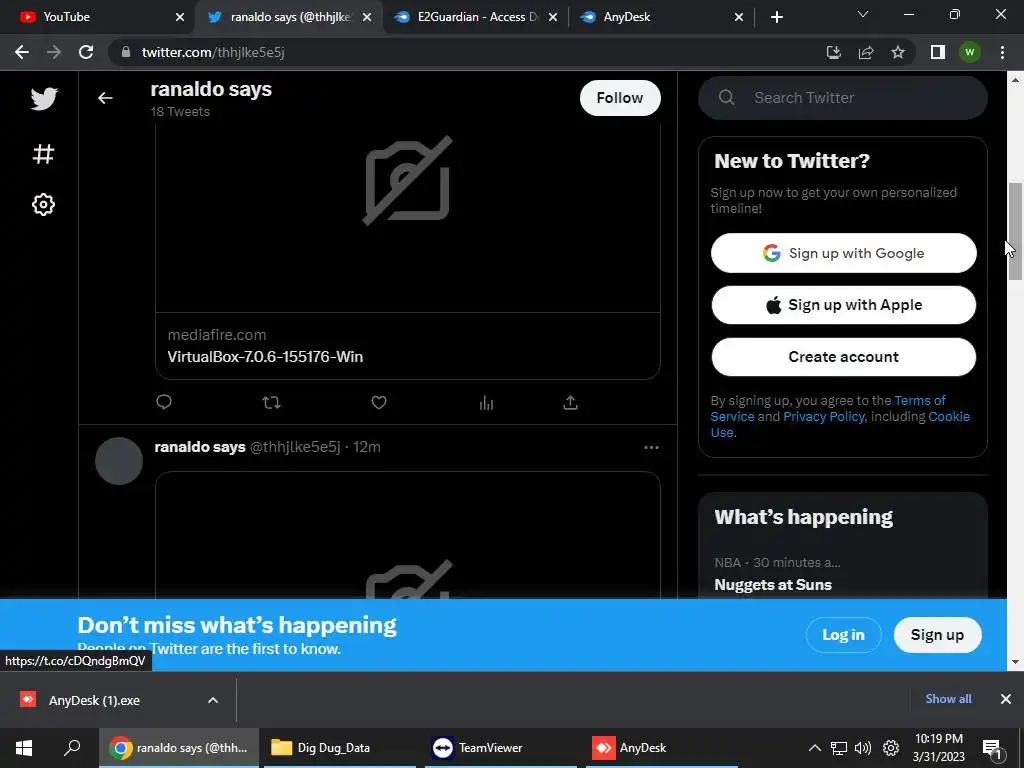This screenshot has width=1024, height=768.
Task: Like the VirtualBox tweet with the heart
Action: click(x=379, y=402)
